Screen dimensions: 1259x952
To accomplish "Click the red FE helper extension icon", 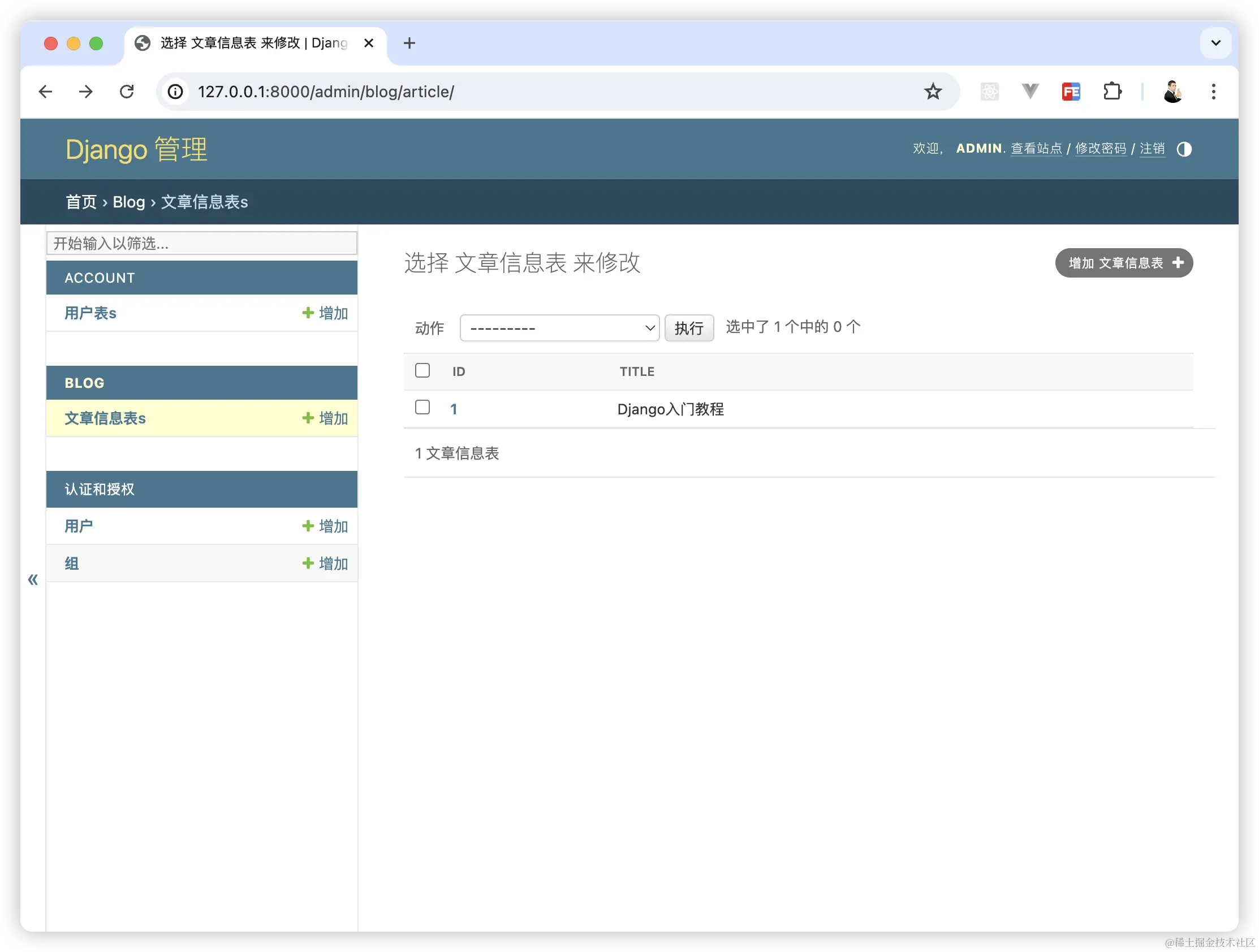I will [x=1071, y=92].
